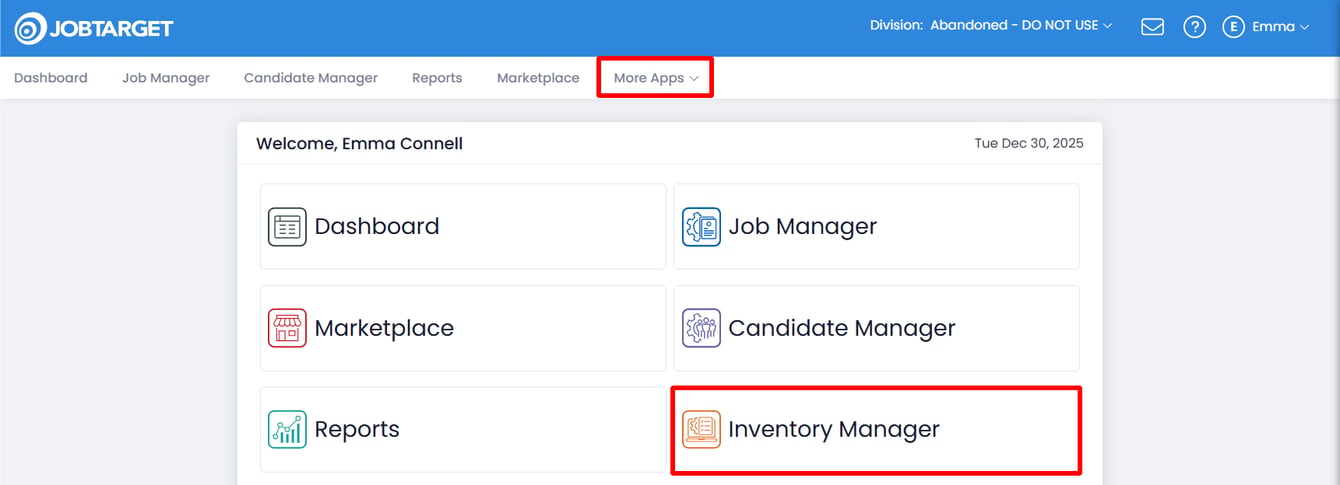
Task: Open the Marketplace tile
Action: coord(463,328)
